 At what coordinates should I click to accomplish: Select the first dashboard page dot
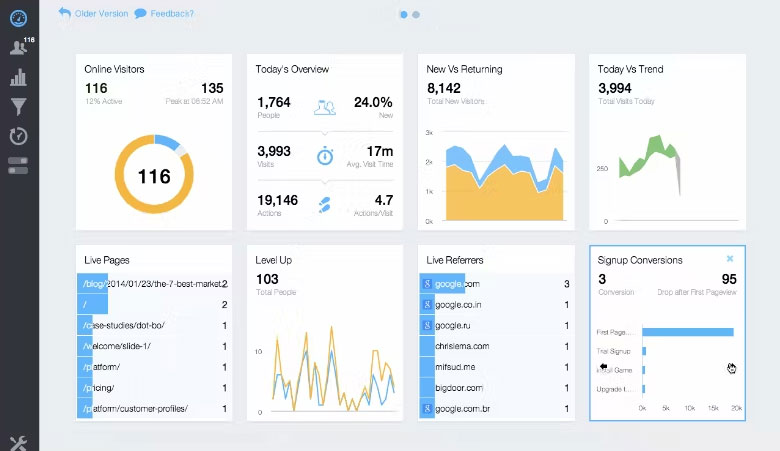[403, 15]
